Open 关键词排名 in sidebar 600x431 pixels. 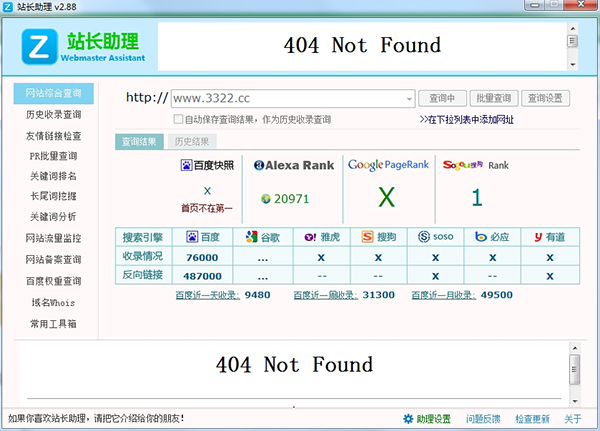click(54, 176)
